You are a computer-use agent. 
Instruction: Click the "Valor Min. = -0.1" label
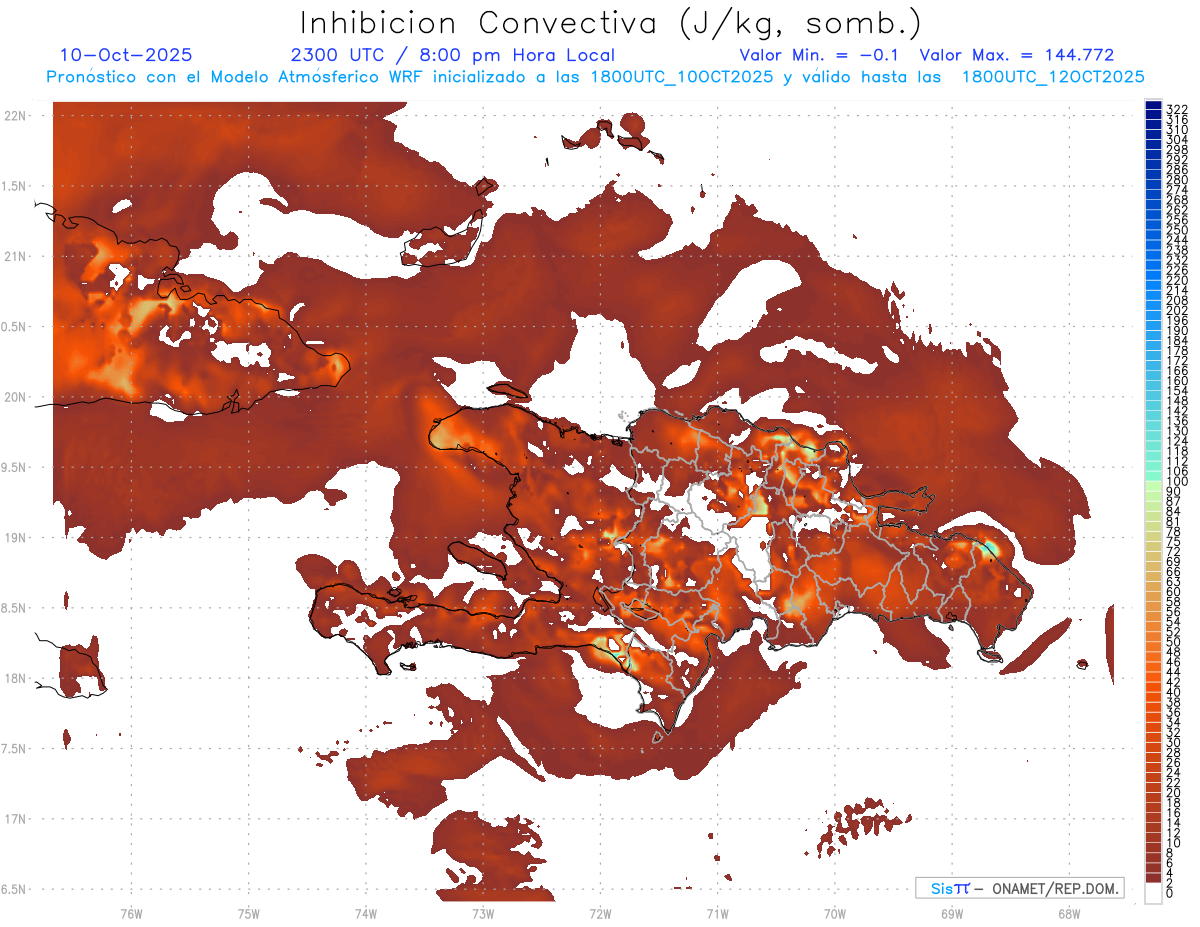(x=821, y=55)
